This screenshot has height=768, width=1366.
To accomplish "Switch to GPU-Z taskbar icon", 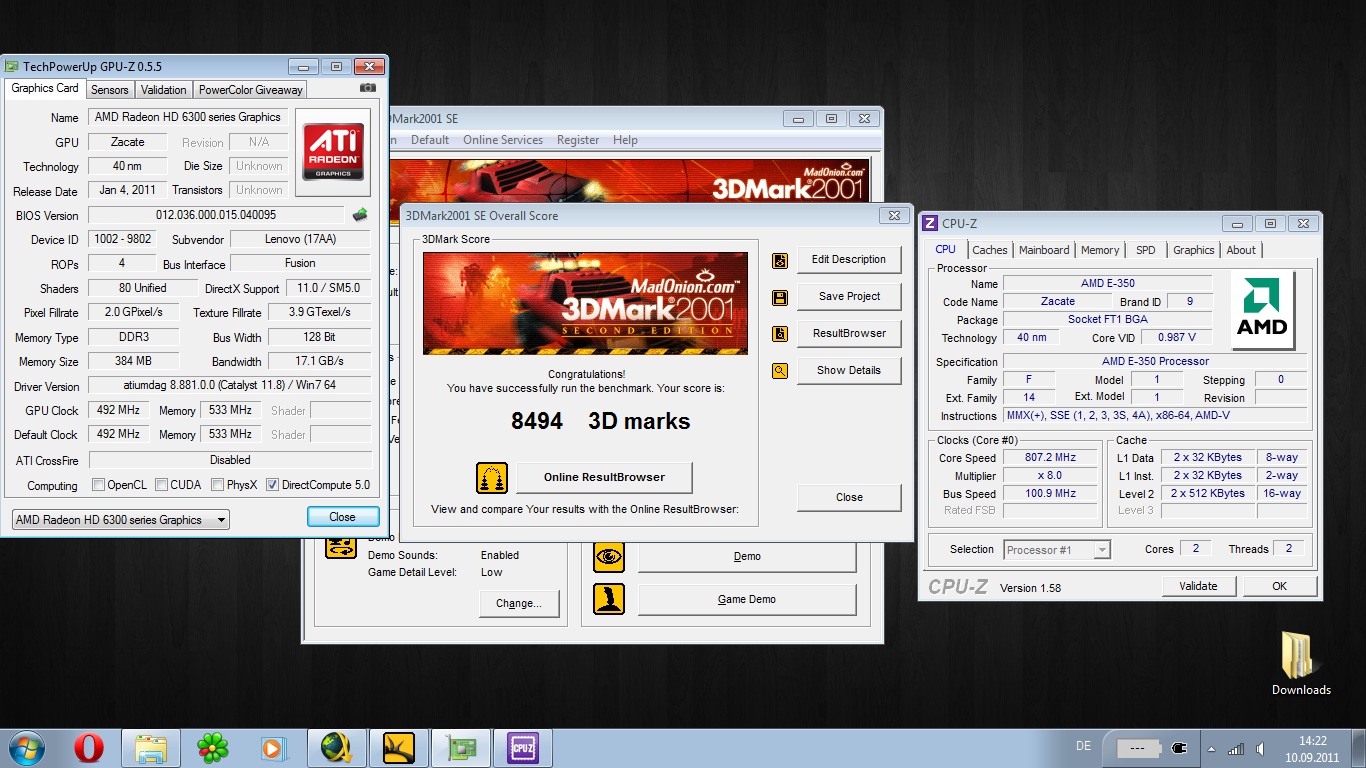I will (461, 748).
